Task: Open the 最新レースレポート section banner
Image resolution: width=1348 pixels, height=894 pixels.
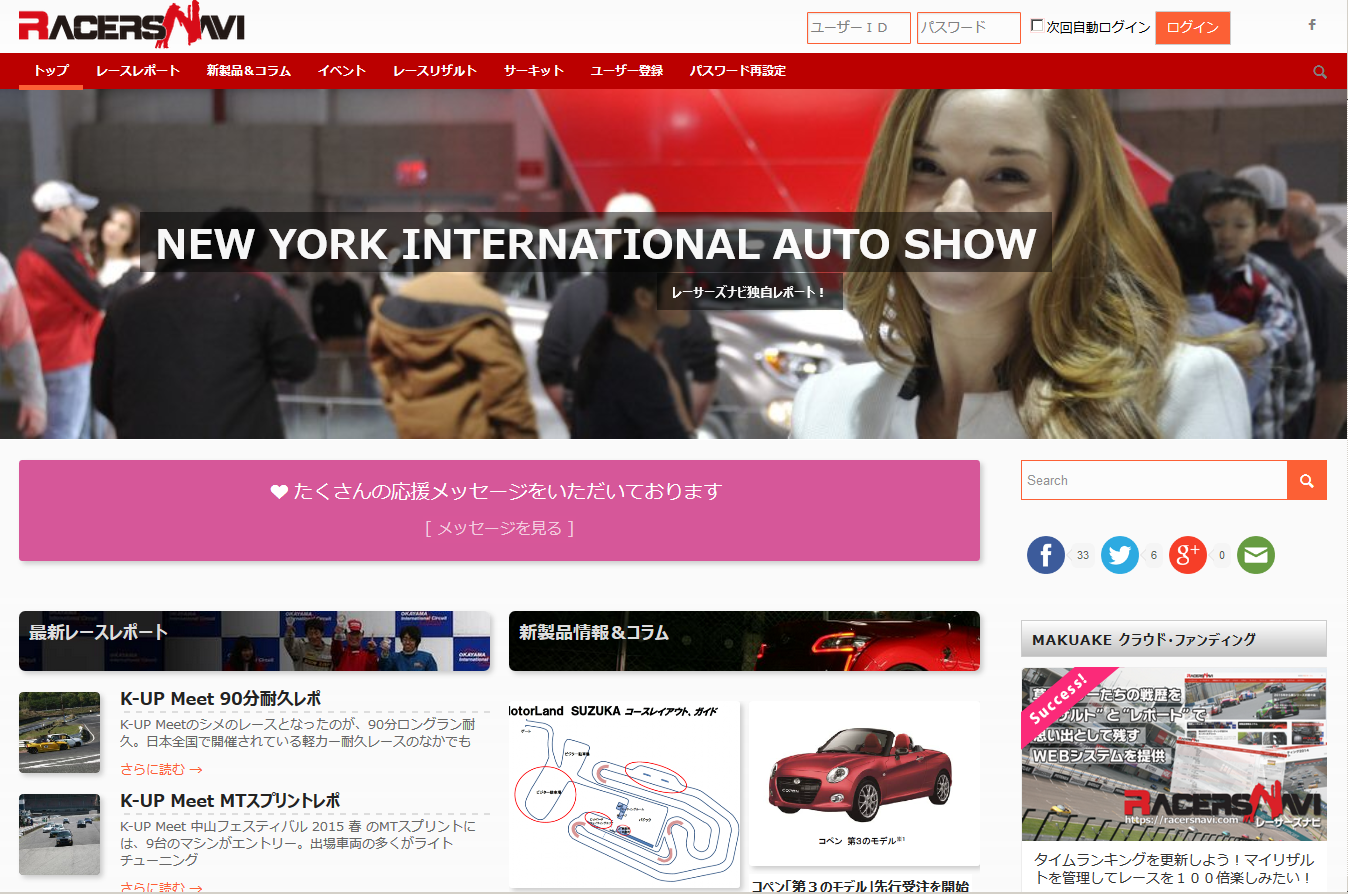Action: [255, 641]
